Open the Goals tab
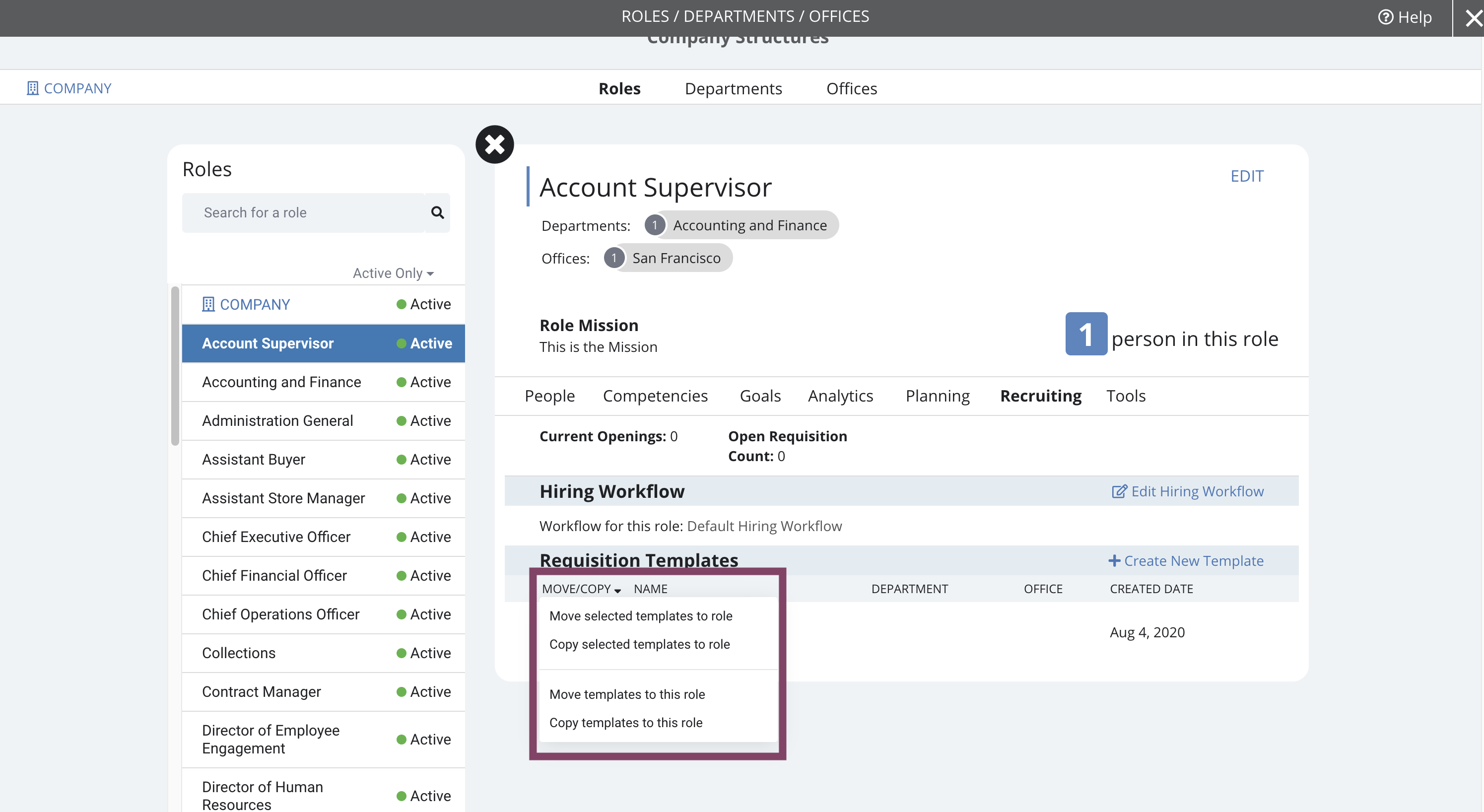The height and width of the screenshot is (812, 1484). pyautogui.click(x=760, y=396)
